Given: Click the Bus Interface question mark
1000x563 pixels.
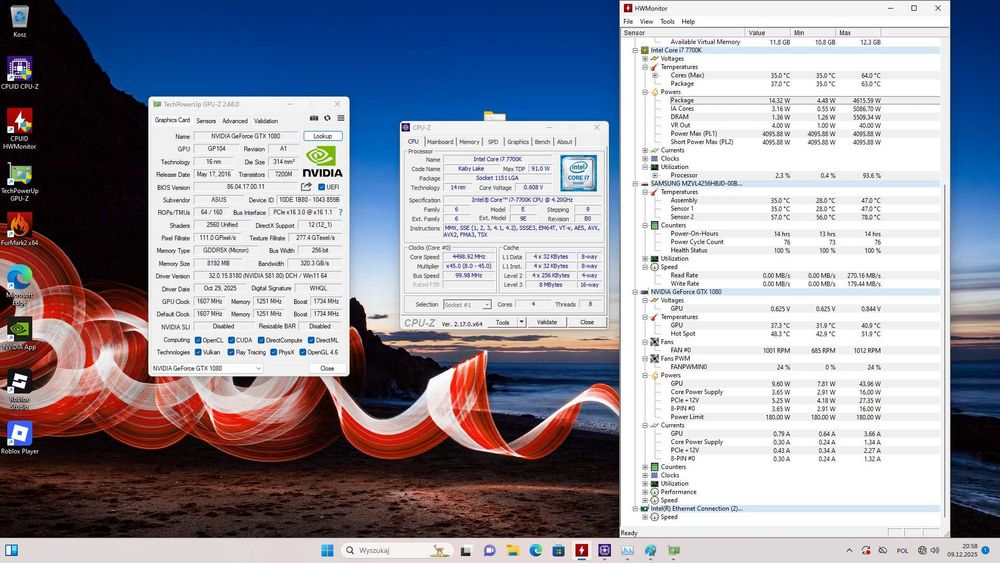Looking at the screenshot, I should coord(341,212).
